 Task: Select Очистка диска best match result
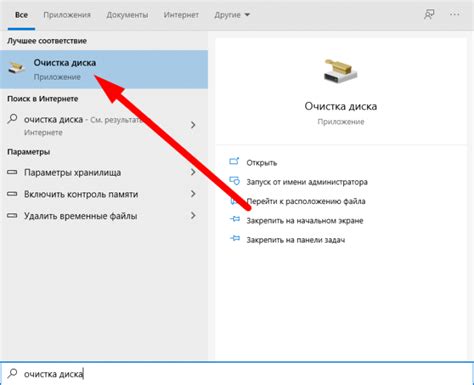[104, 69]
